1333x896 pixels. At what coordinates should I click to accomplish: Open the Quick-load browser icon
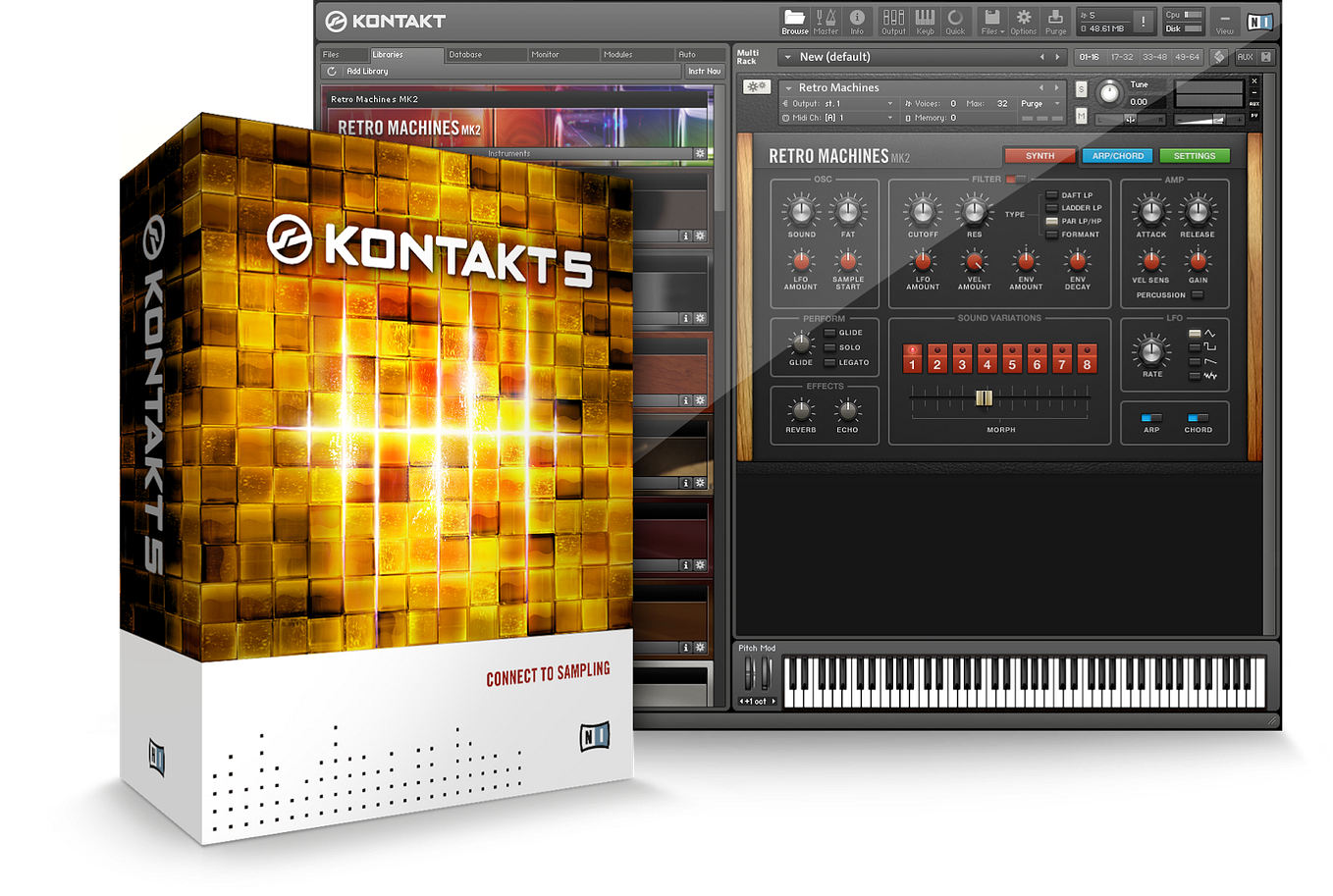point(955,21)
